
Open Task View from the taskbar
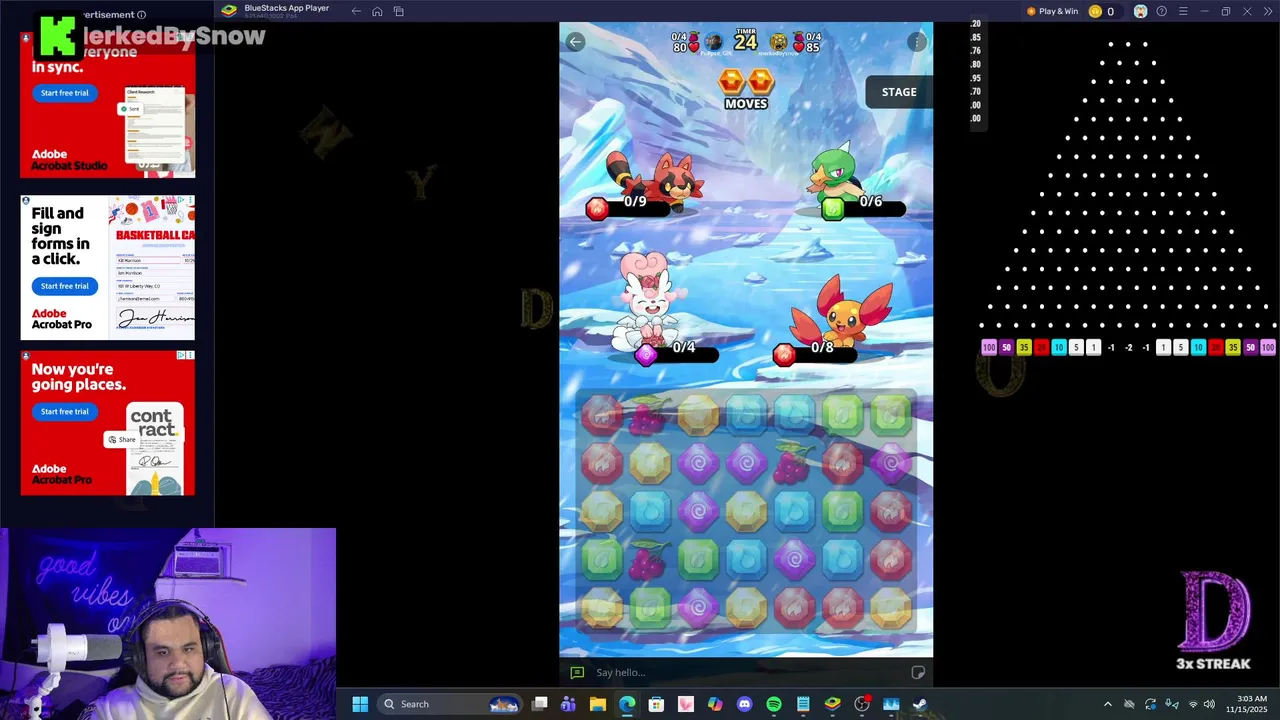click(540, 704)
